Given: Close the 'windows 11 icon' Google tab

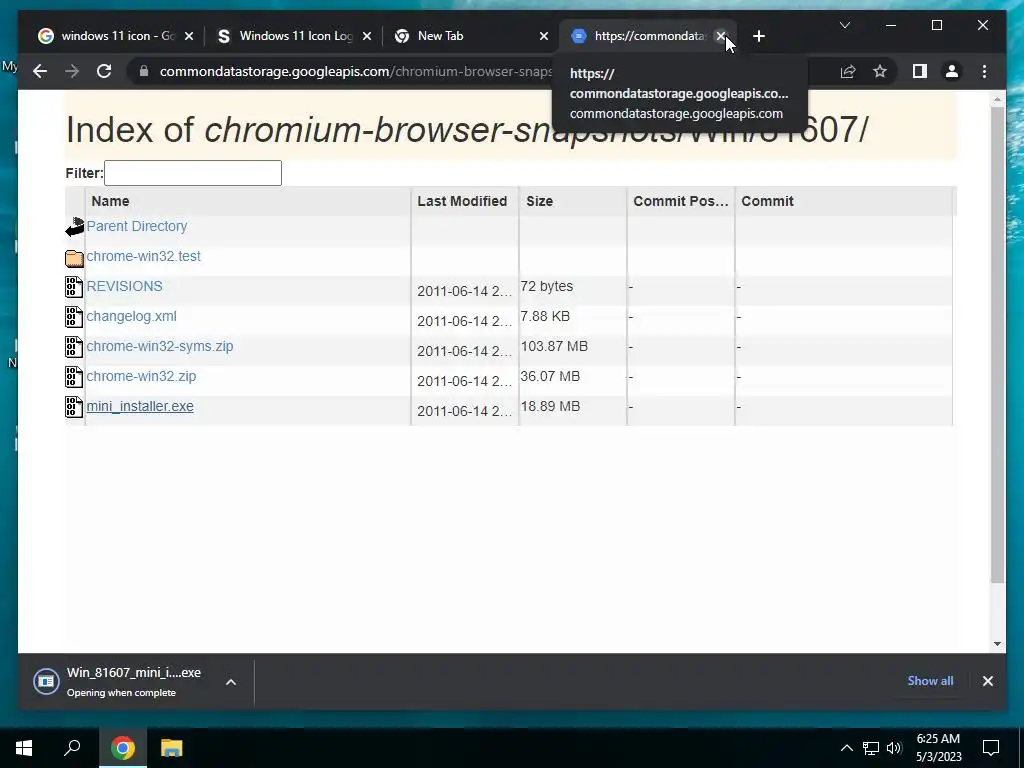Looking at the screenshot, I should 189,37.
